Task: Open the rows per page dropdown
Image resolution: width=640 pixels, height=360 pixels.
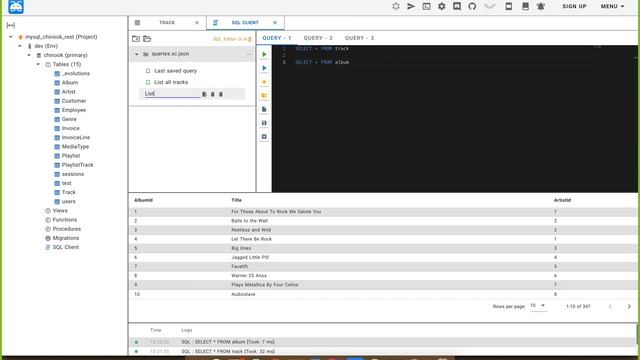Action: pyautogui.click(x=538, y=306)
